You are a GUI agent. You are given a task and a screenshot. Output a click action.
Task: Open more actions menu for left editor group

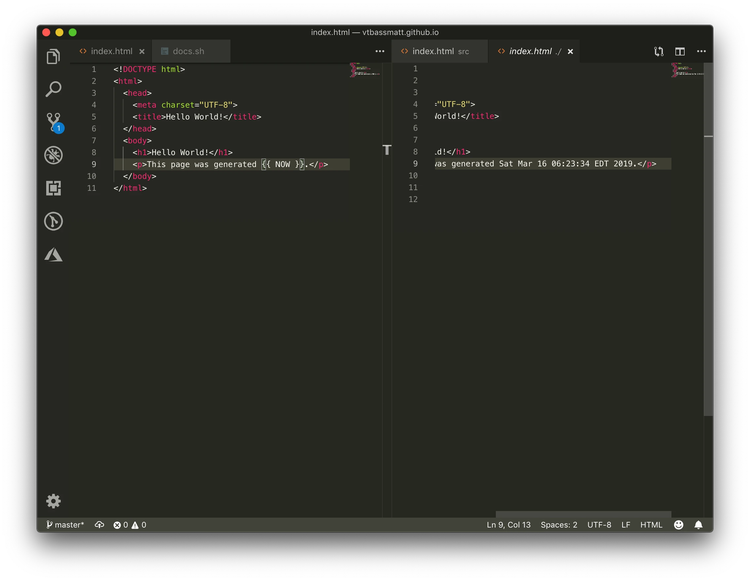[x=380, y=52]
